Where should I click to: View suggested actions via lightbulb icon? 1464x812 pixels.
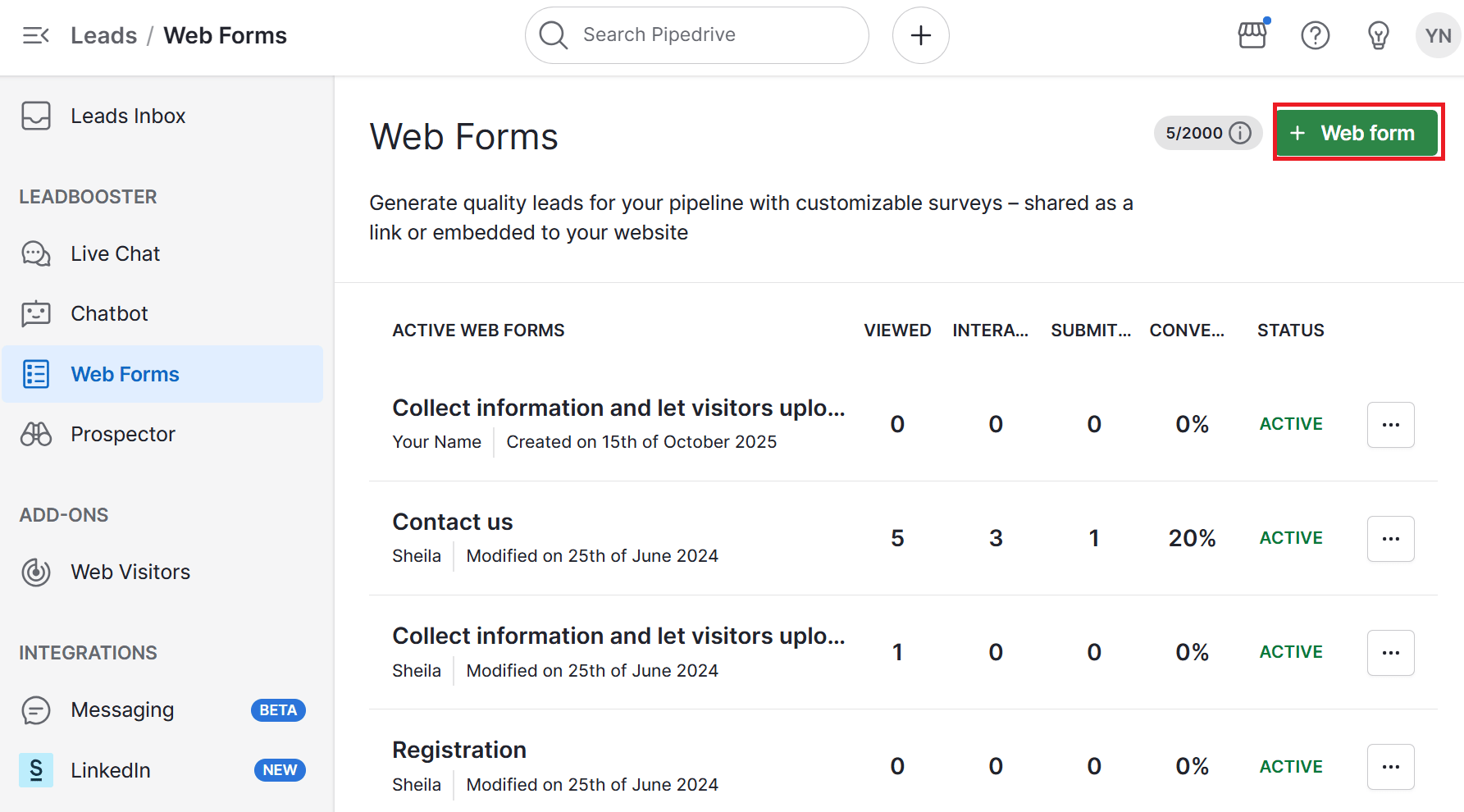coord(1377,35)
